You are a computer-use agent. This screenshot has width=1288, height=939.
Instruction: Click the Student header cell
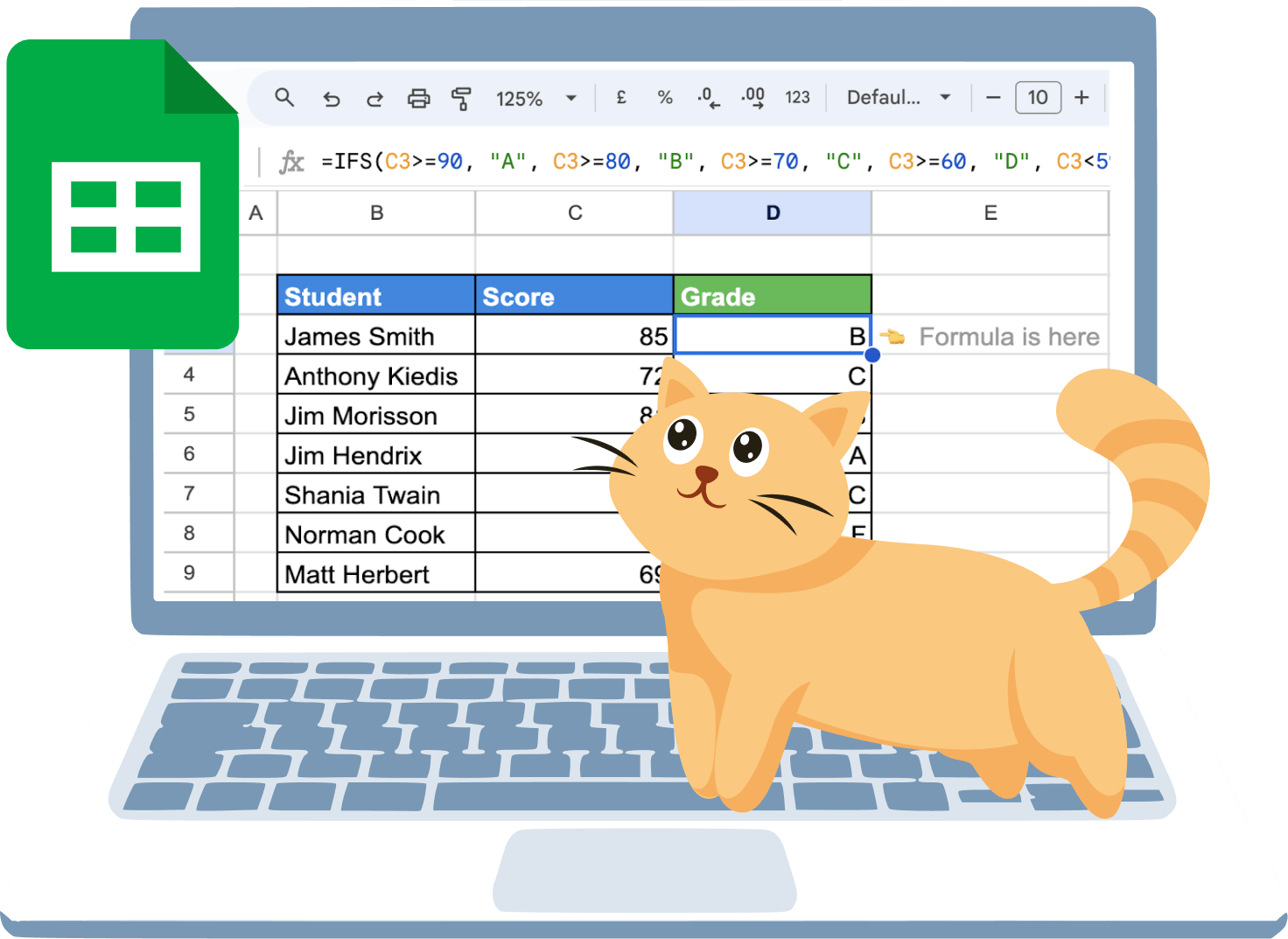point(376,296)
